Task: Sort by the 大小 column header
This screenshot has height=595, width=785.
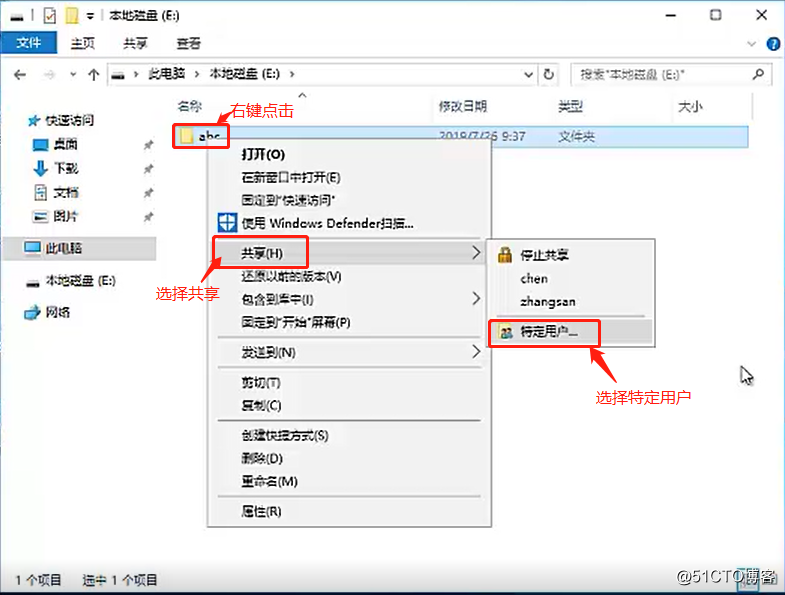Action: pos(690,106)
